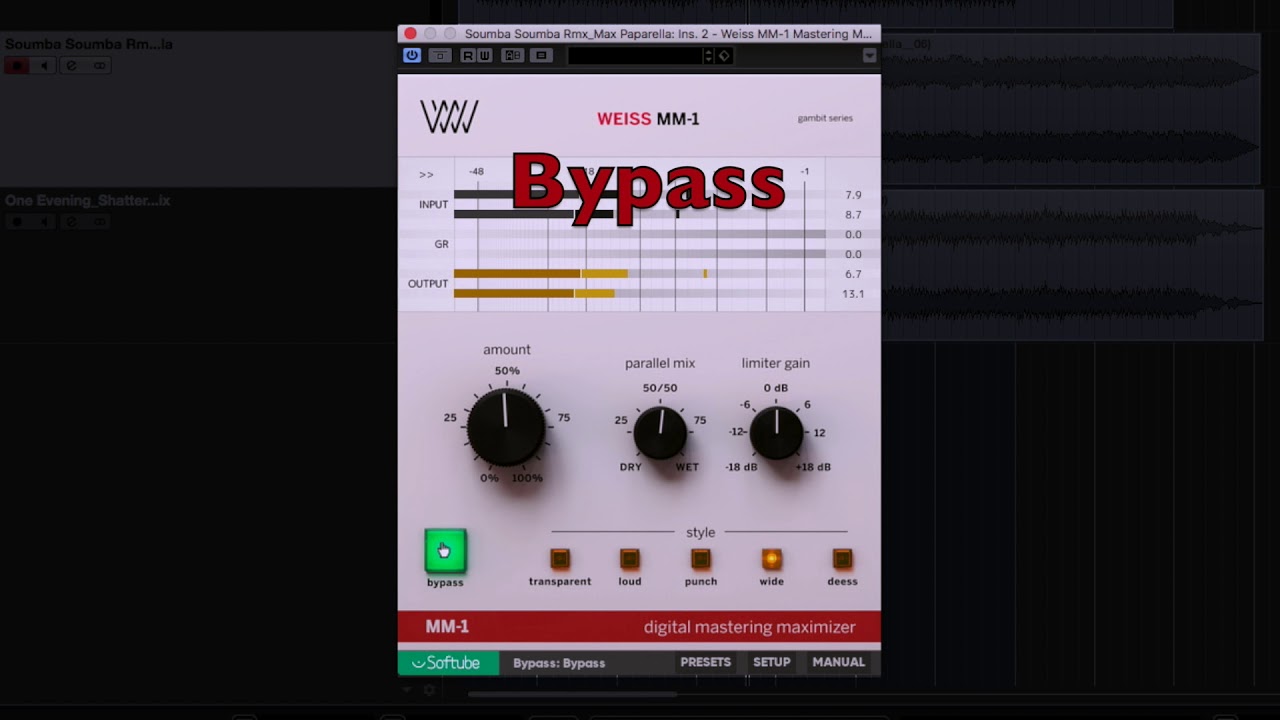This screenshot has height=720, width=1280.
Task: Toggle the green bypass button
Action: [445, 551]
